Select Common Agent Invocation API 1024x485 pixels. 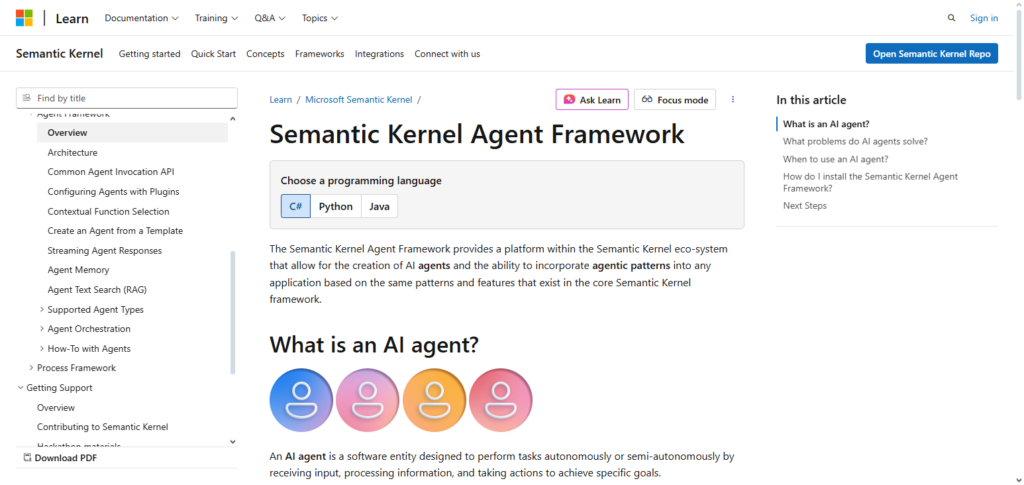(111, 172)
